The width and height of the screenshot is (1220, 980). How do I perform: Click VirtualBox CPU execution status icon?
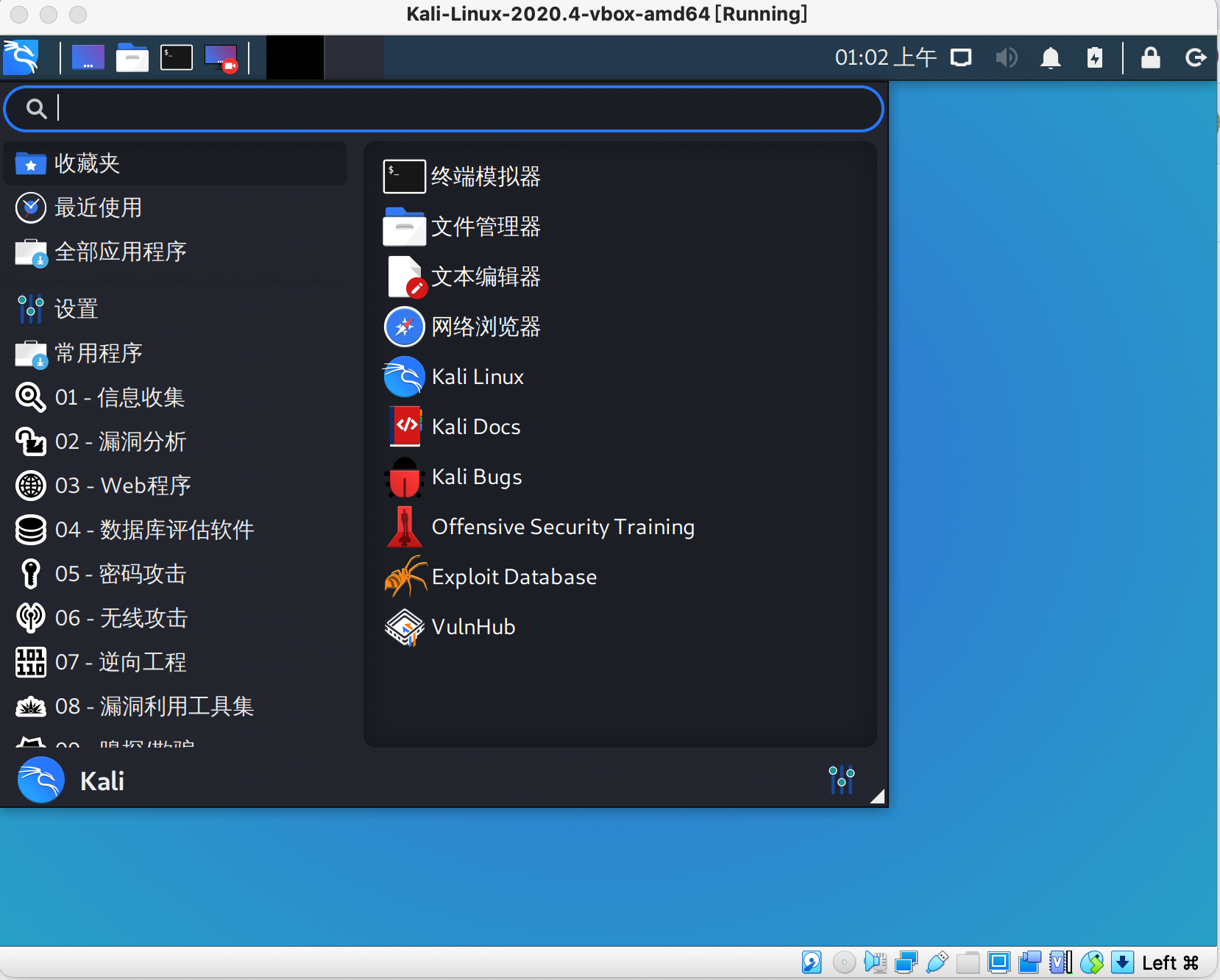point(1060,962)
